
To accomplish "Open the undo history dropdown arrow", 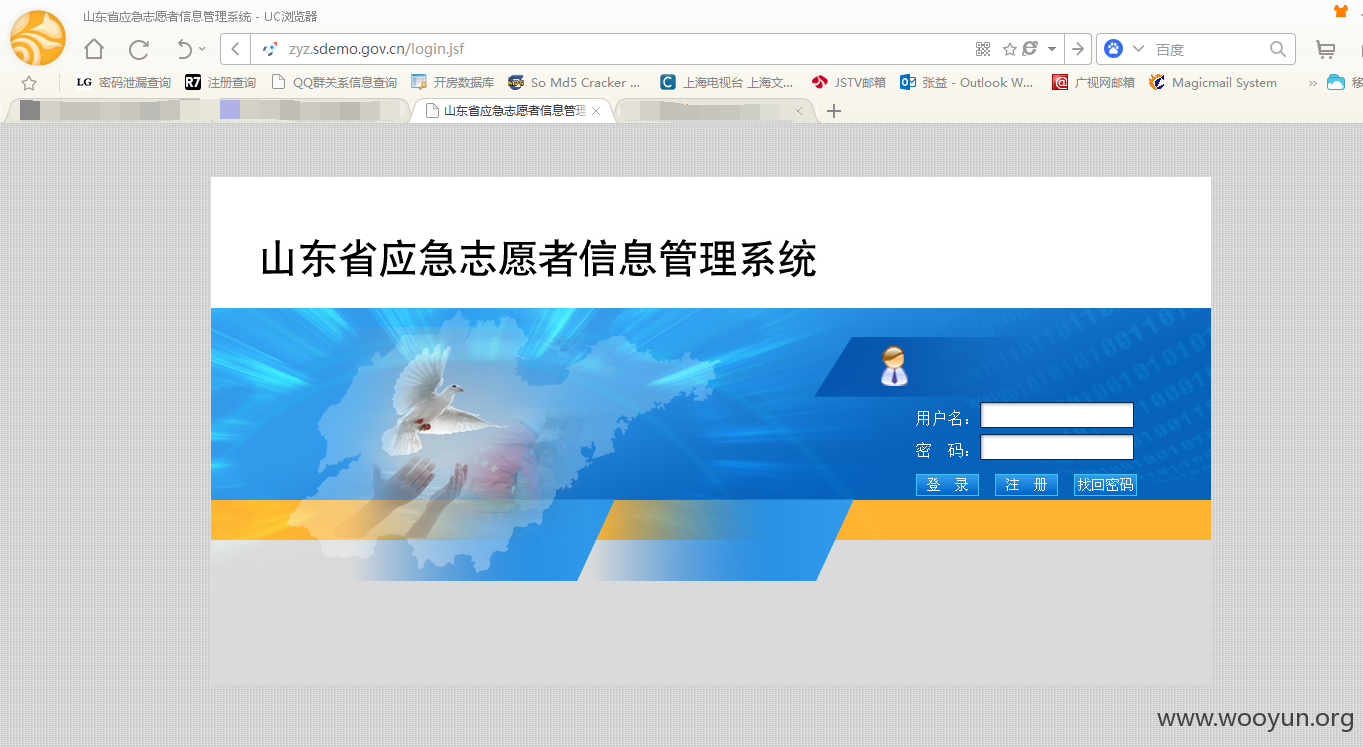I will pos(202,49).
